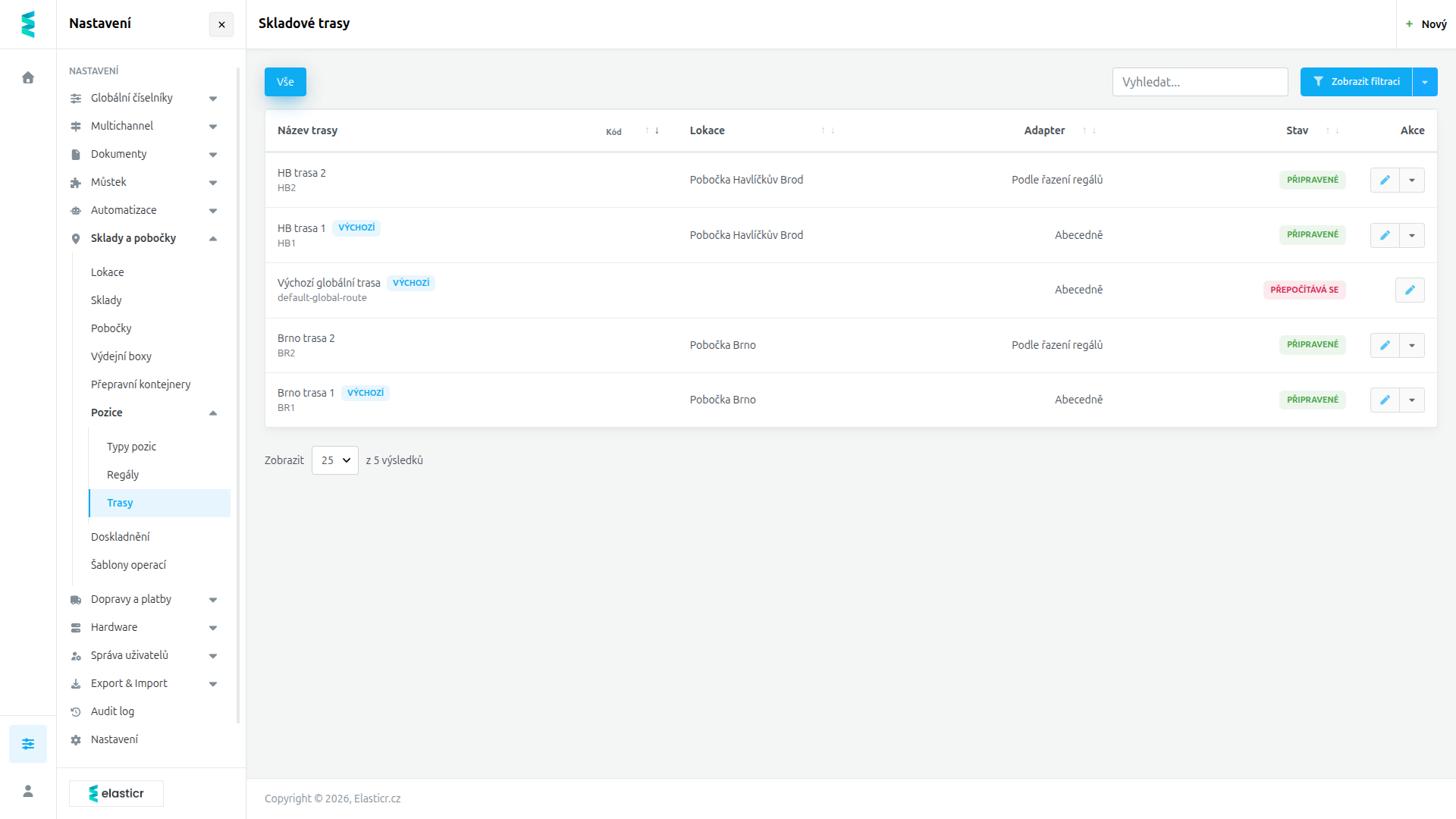Click the home icon in the left rail

pyautogui.click(x=28, y=77)
